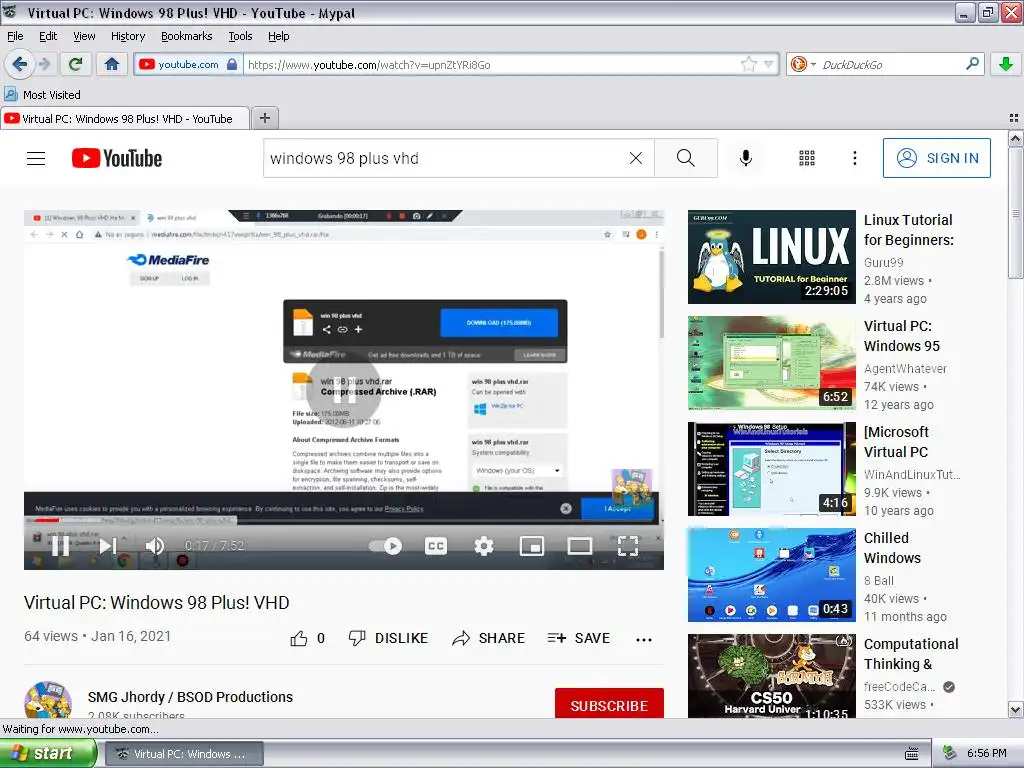Open the player settings gear
Screen dimensions: 1024x768
click(483, 546)
